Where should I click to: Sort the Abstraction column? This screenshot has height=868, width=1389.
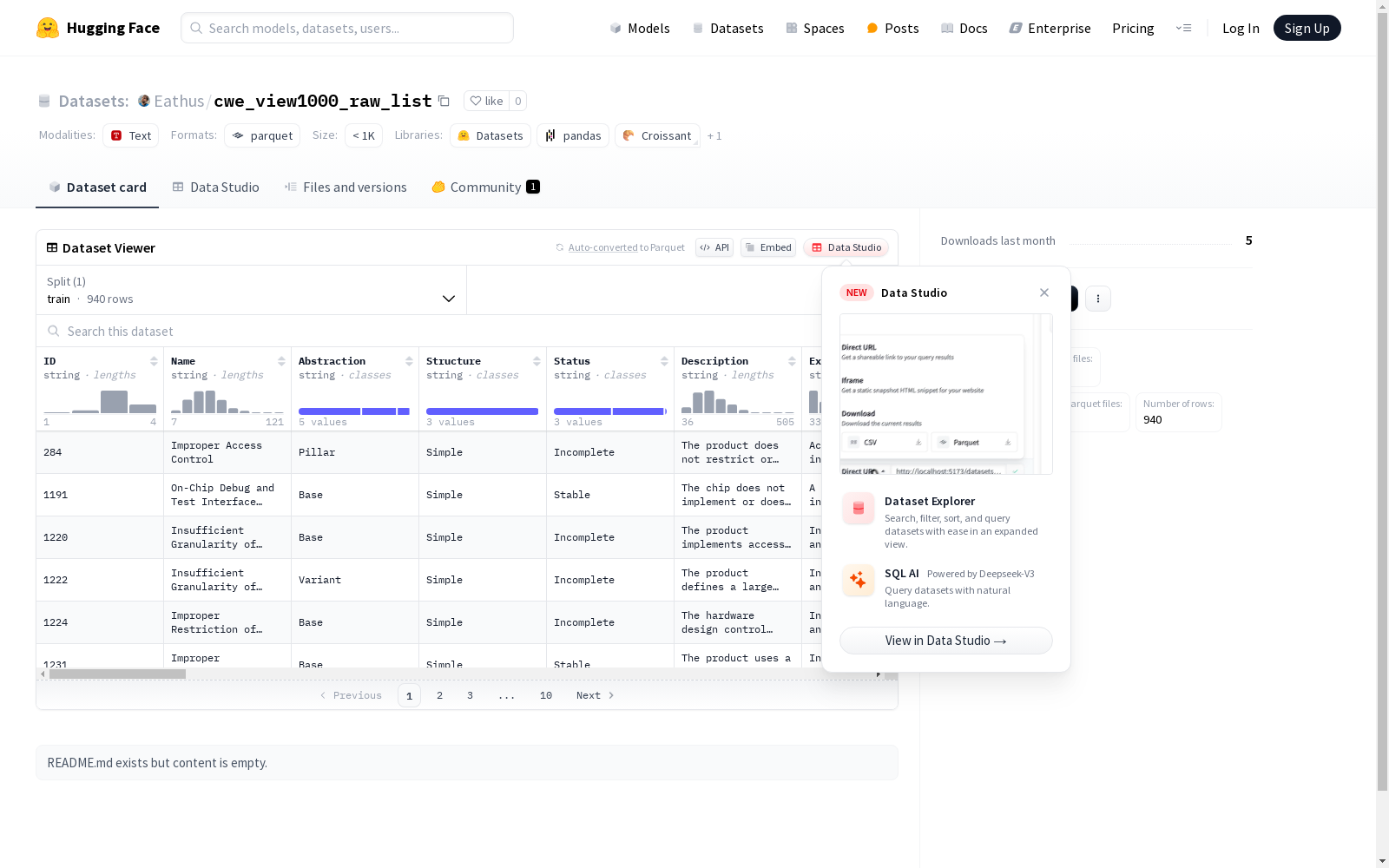409,361
